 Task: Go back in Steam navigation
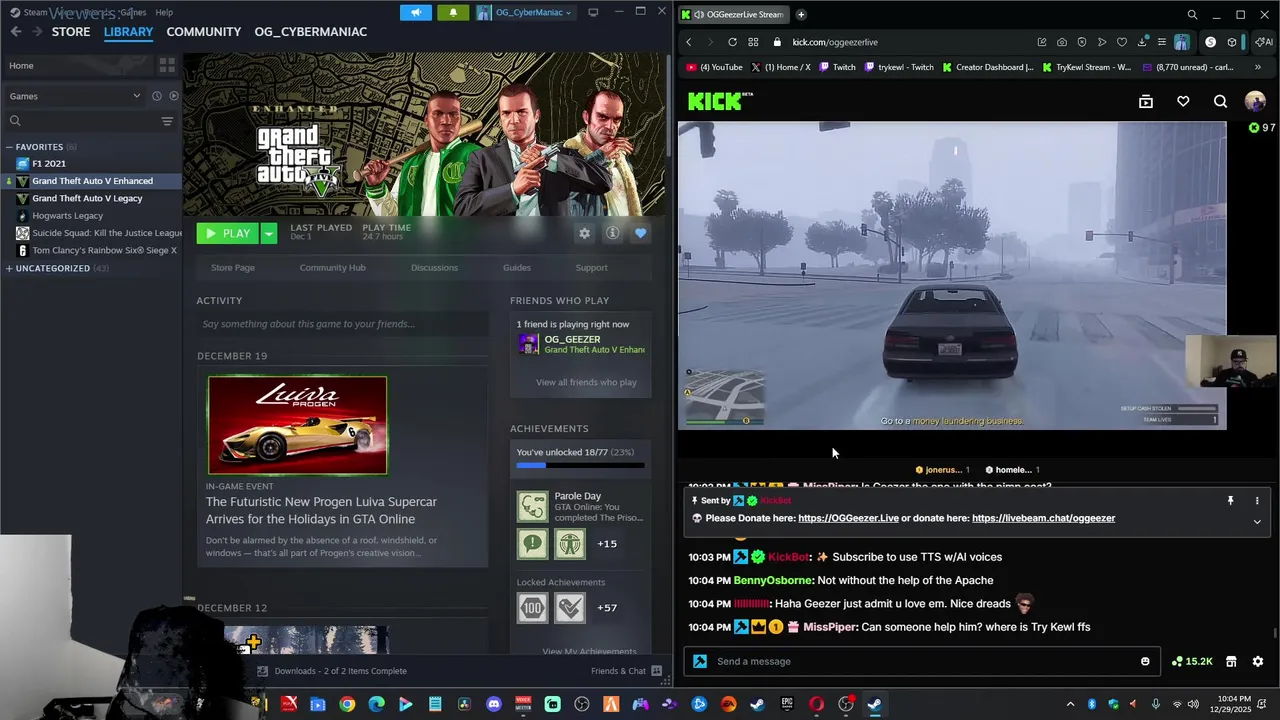point(16,31)
